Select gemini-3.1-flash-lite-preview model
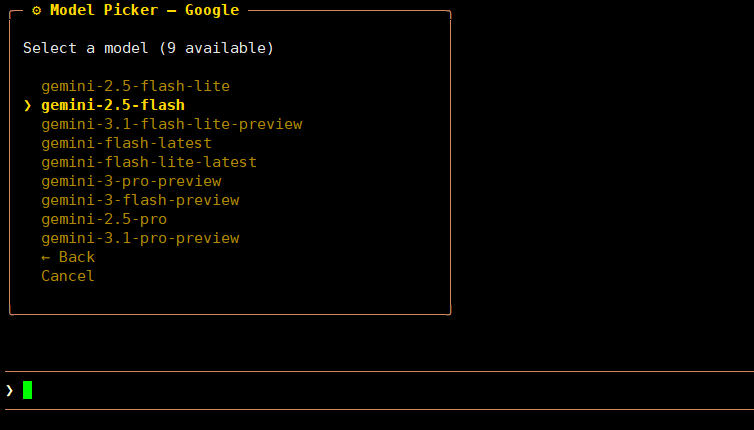 pos(171,124)
